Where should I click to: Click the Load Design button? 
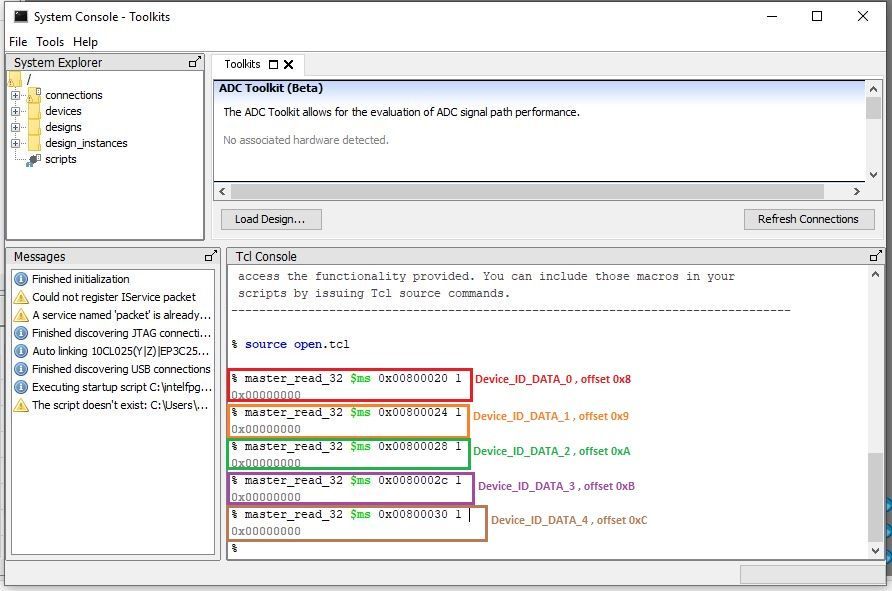270,219
